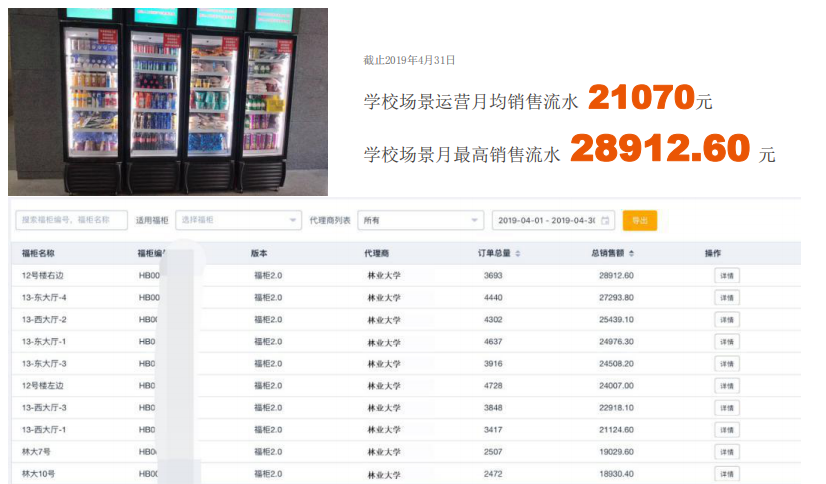This screenshot has width=826, height=484.
Task: Open 详情 for 13-西大厅-1 row
Action: point(727,430)
